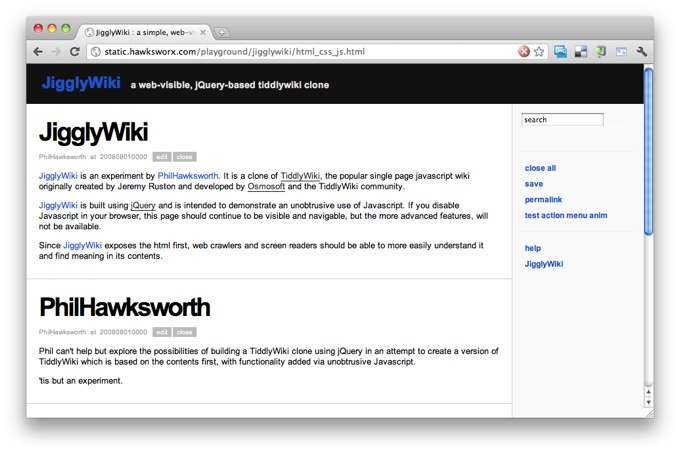Click JigglyWiki link in 'is an experiment' sentence
Image resolution: width=680 pixels, height=454 pixels.
pos(58,176)
